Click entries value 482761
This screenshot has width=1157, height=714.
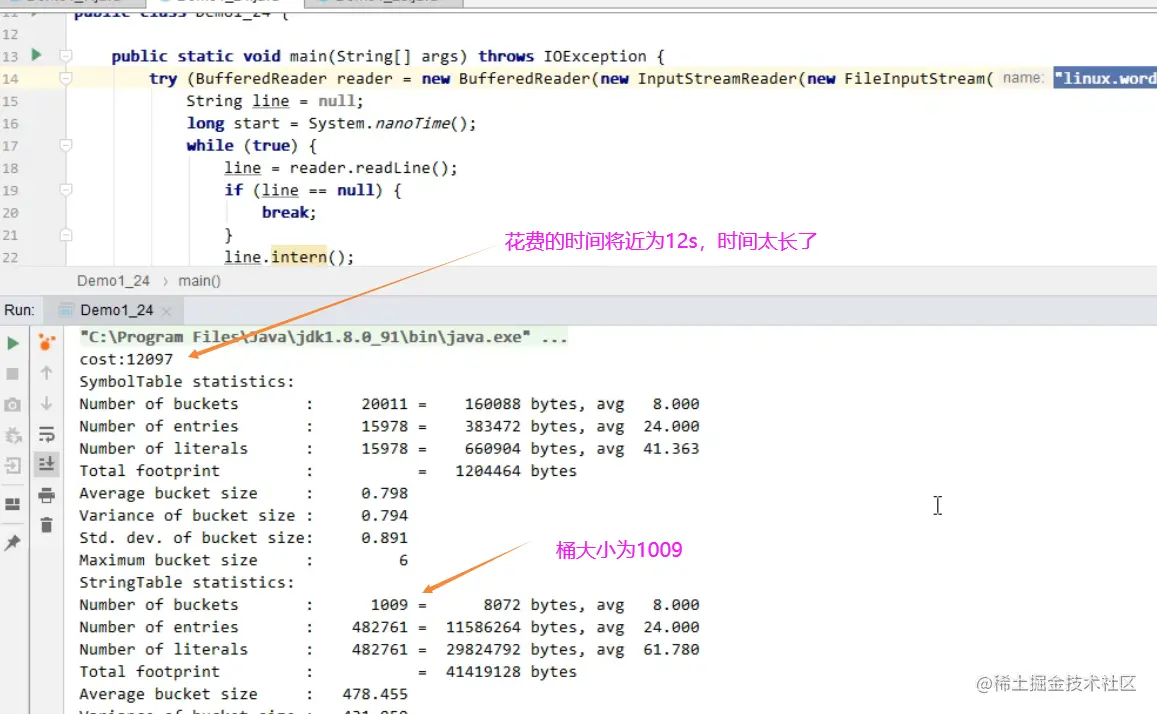pos(379,627)
